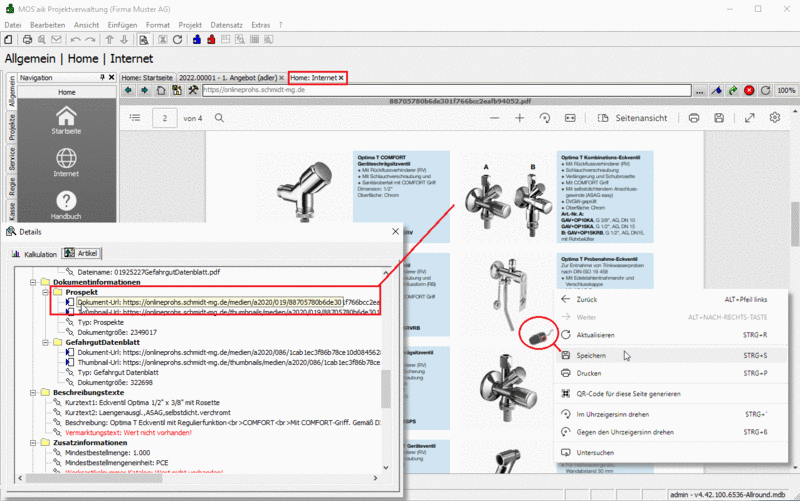Click the redo arrow in main toolbar
Viewport: 800px width, 501px height.
[90, 39]
